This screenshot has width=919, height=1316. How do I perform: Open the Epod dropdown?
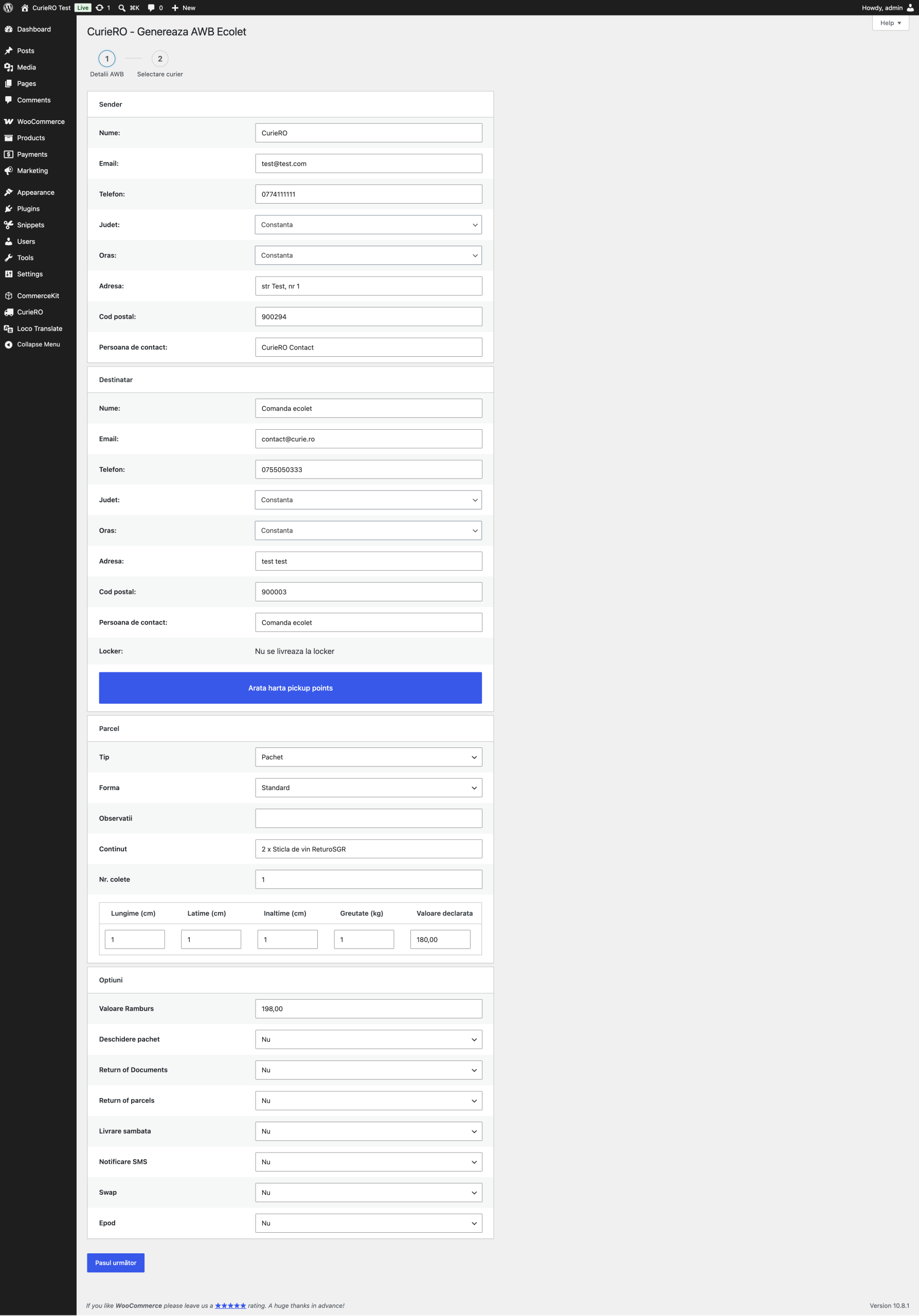coord(368,1223)
